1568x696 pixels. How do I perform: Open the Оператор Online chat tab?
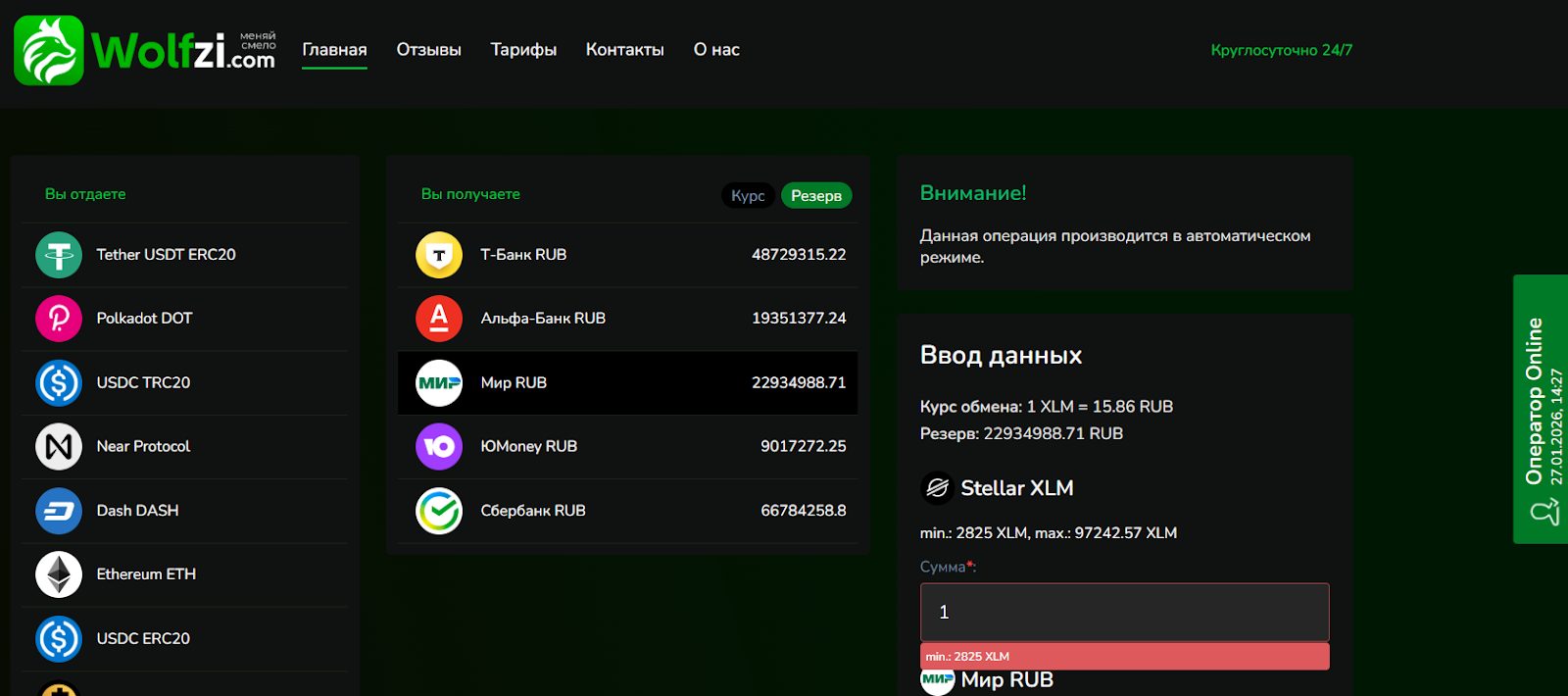click(x=1541, y=409)
